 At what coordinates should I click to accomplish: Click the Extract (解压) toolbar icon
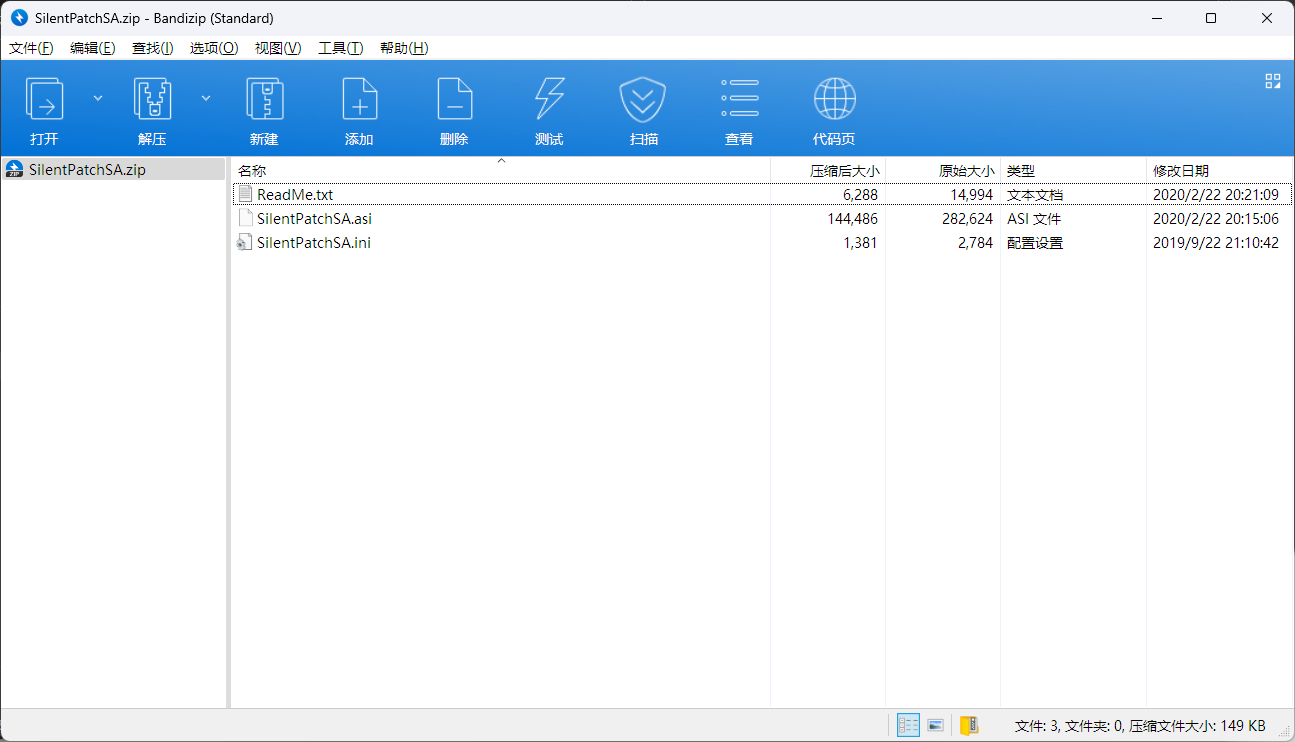[152, 99]
